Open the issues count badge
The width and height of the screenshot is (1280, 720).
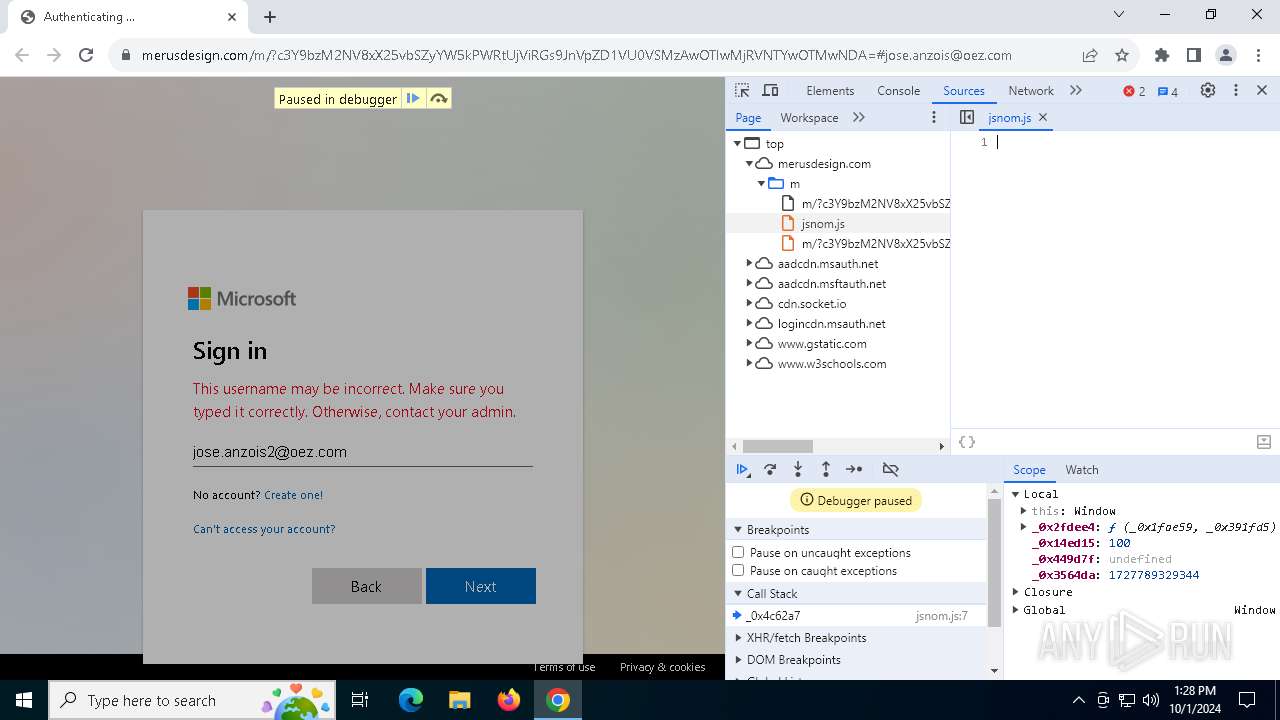click(1168, 91)
